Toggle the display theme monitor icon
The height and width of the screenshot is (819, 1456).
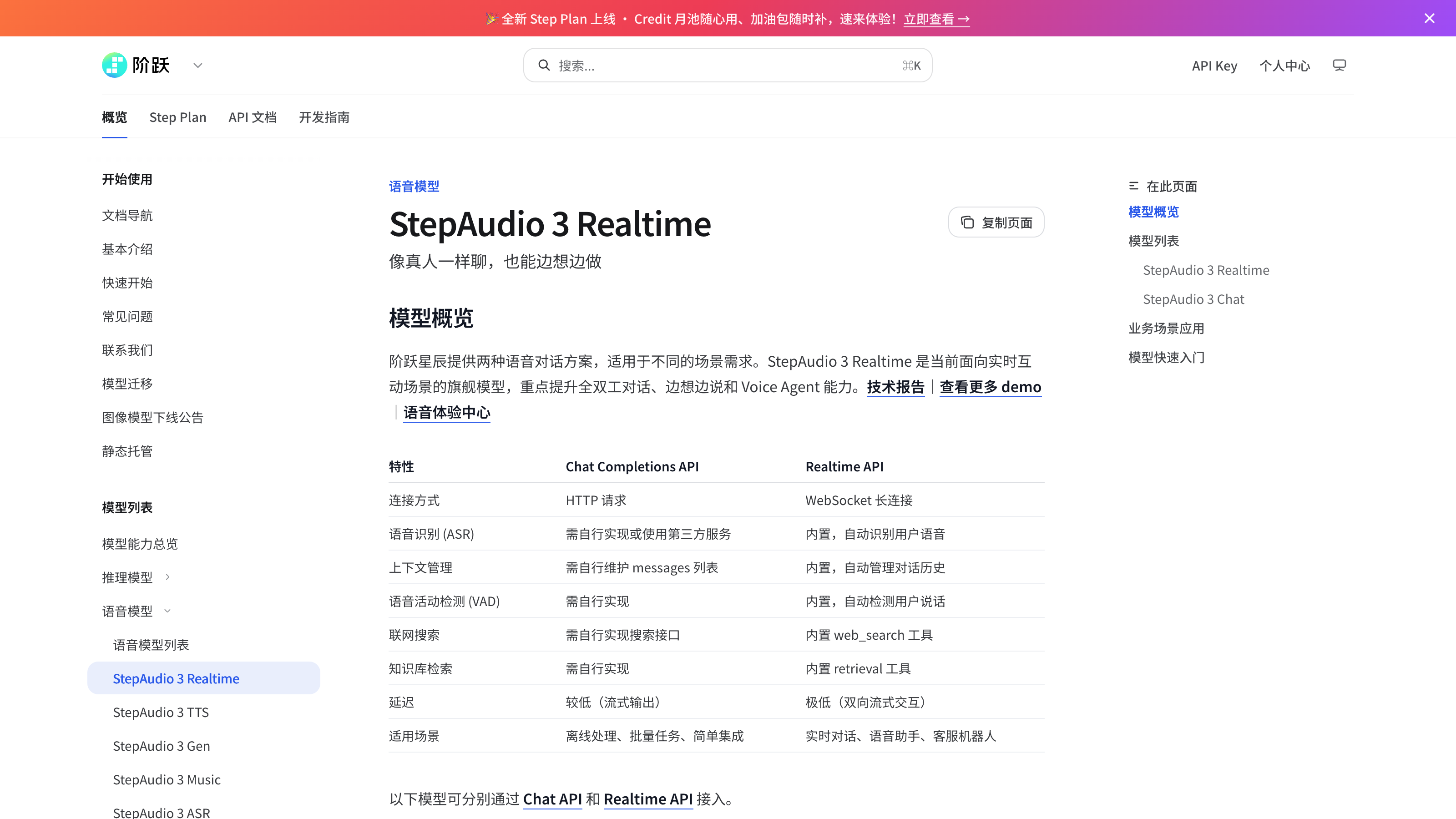[1339, 66]
